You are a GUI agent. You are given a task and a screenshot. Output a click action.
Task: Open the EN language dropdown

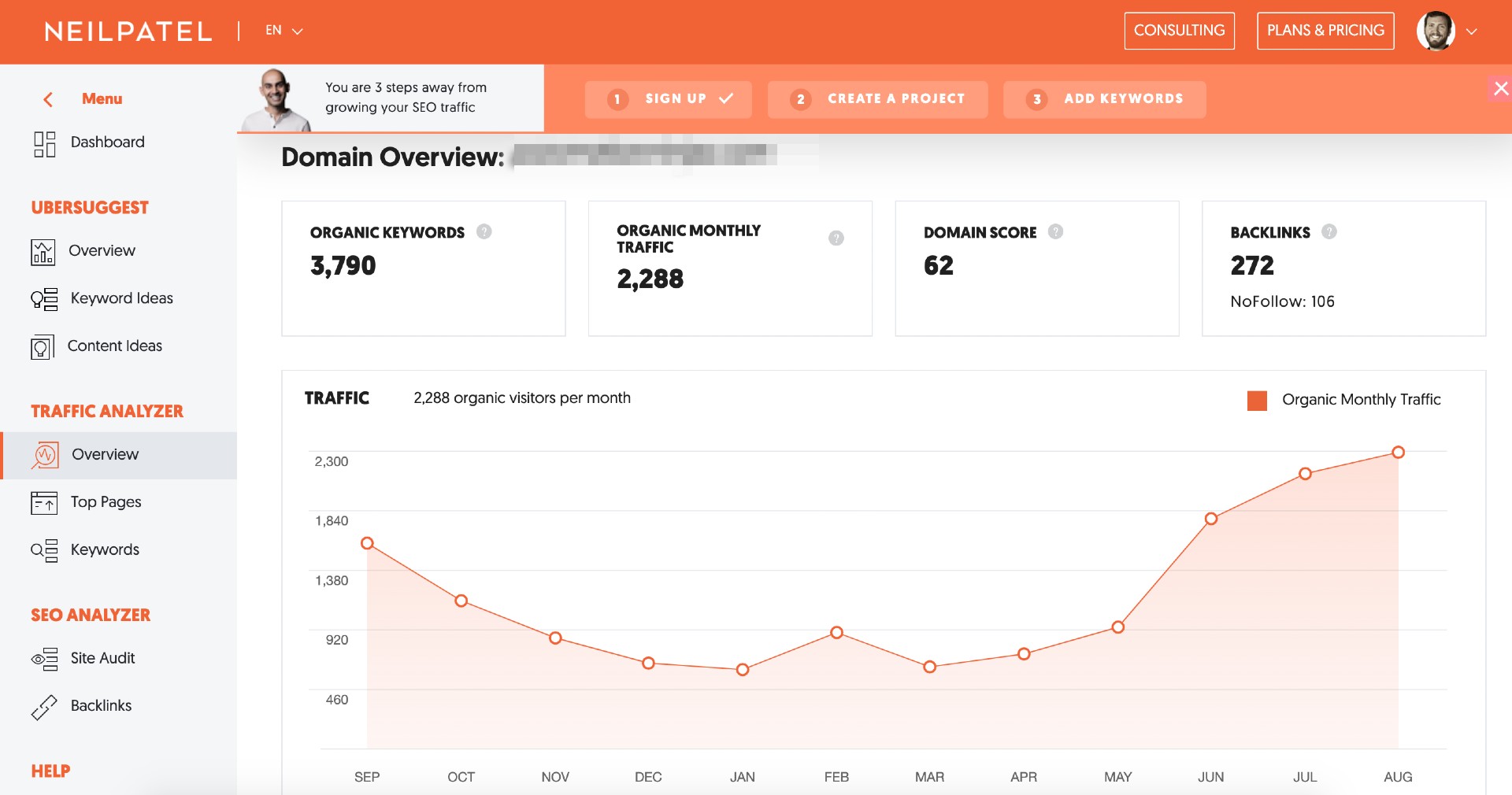tap(283, 31)
